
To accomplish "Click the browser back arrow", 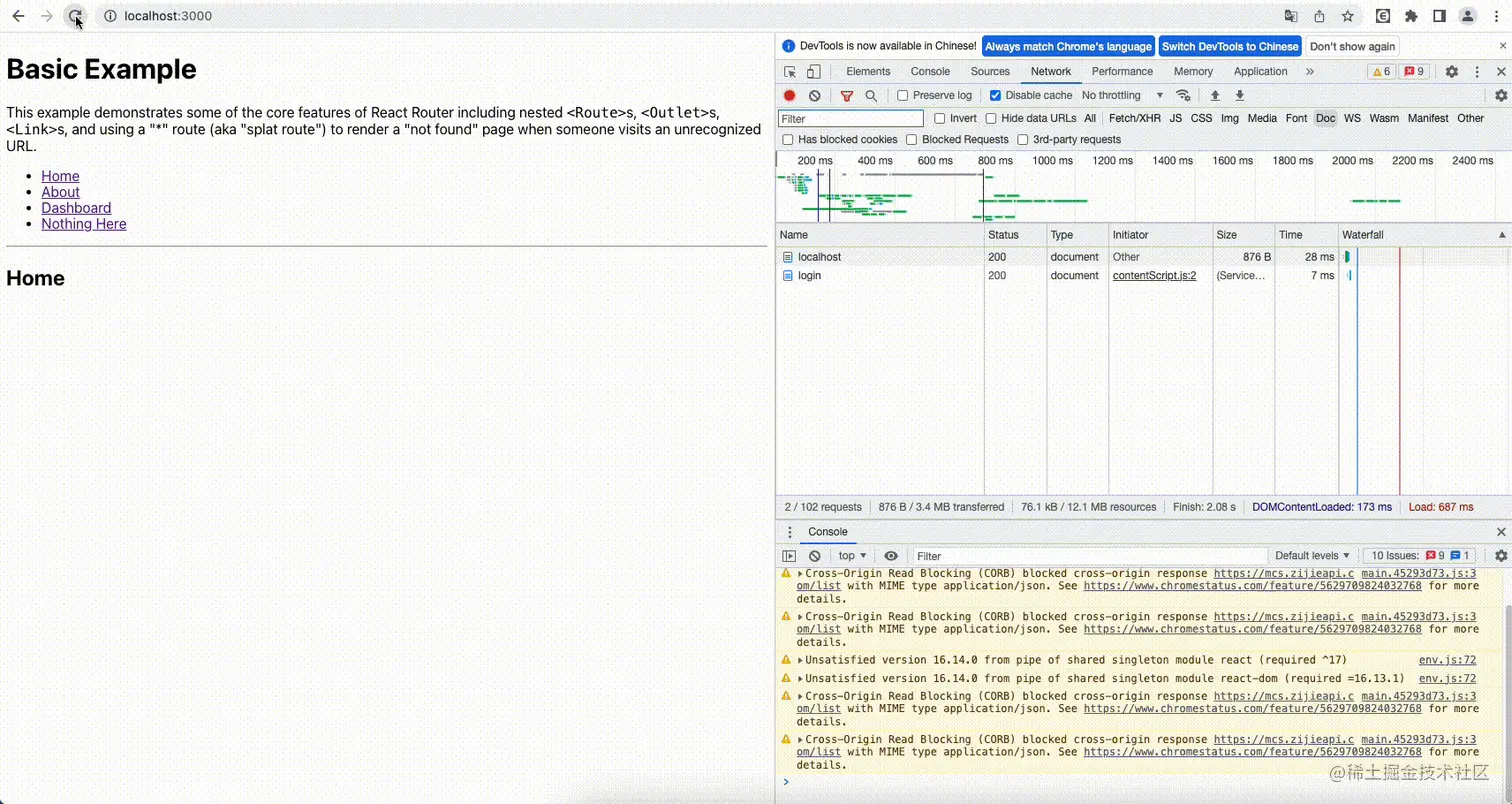I will [18, 16].
